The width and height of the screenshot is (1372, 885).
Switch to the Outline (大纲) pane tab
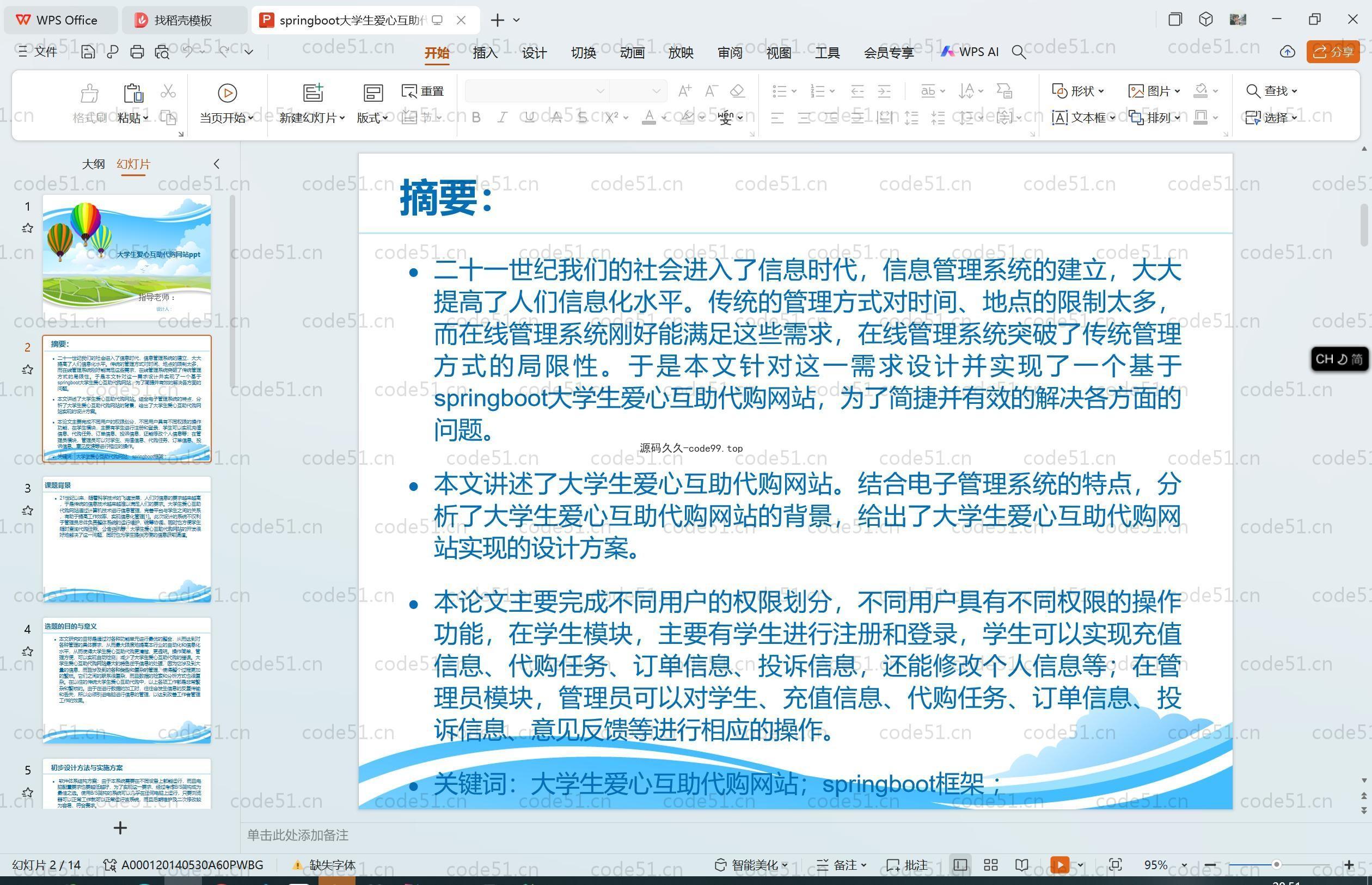click(93, 164)
